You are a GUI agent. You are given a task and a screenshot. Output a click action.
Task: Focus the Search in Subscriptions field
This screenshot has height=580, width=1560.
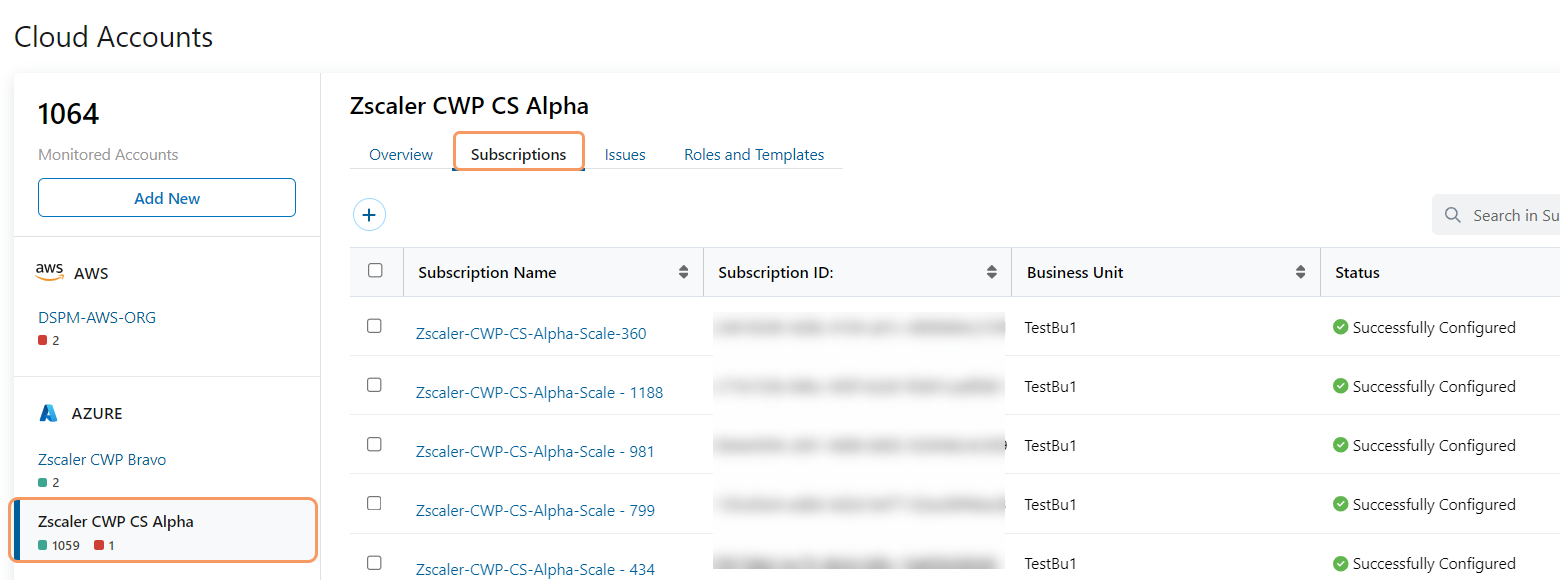tap(1496, 215)
